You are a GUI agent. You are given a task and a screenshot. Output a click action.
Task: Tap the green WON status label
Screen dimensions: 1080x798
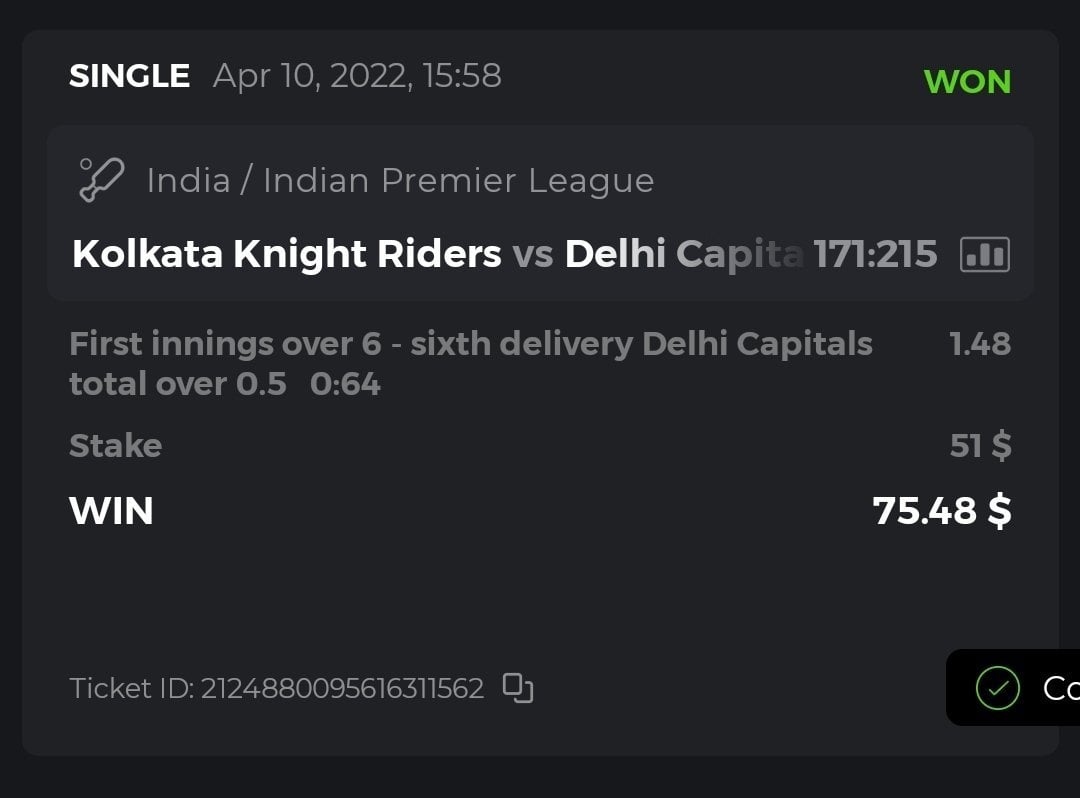967,82
